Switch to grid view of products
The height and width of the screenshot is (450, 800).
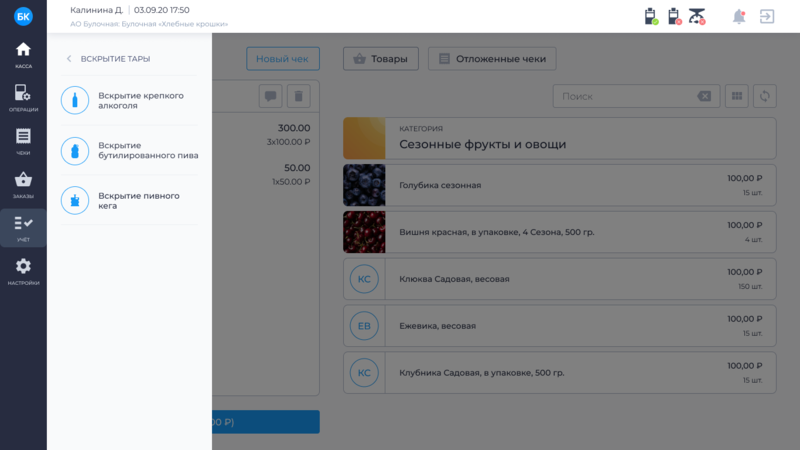click(738, 96)
